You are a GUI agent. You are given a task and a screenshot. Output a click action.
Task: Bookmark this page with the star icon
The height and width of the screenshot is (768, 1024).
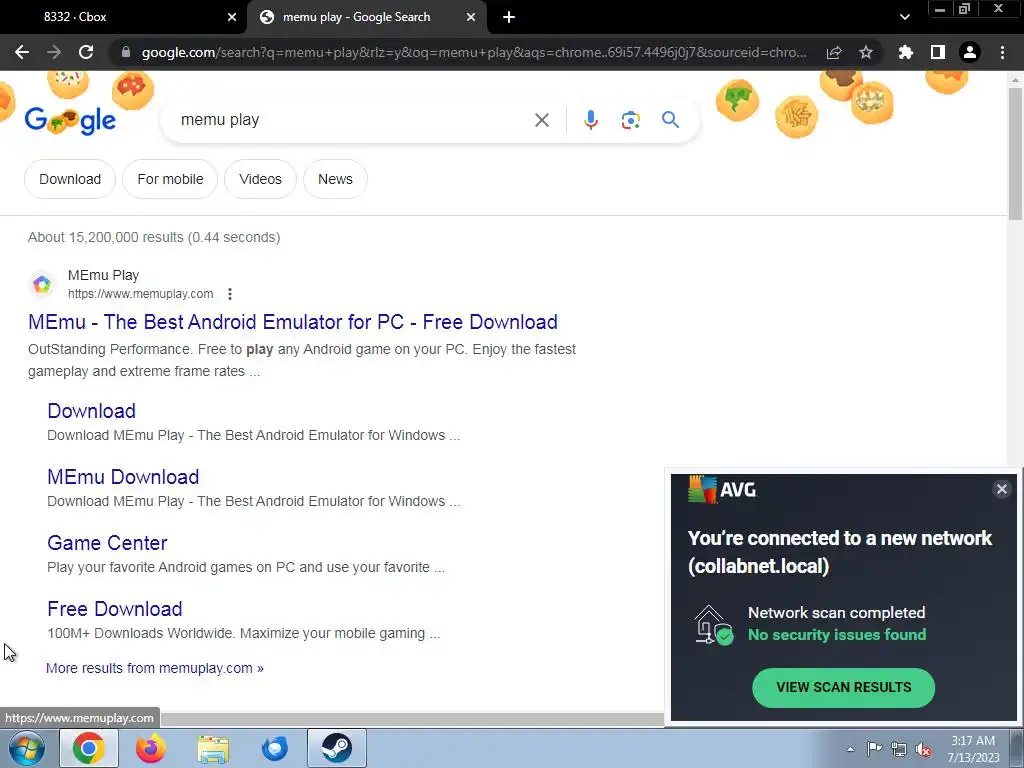[x=866, y=52]
